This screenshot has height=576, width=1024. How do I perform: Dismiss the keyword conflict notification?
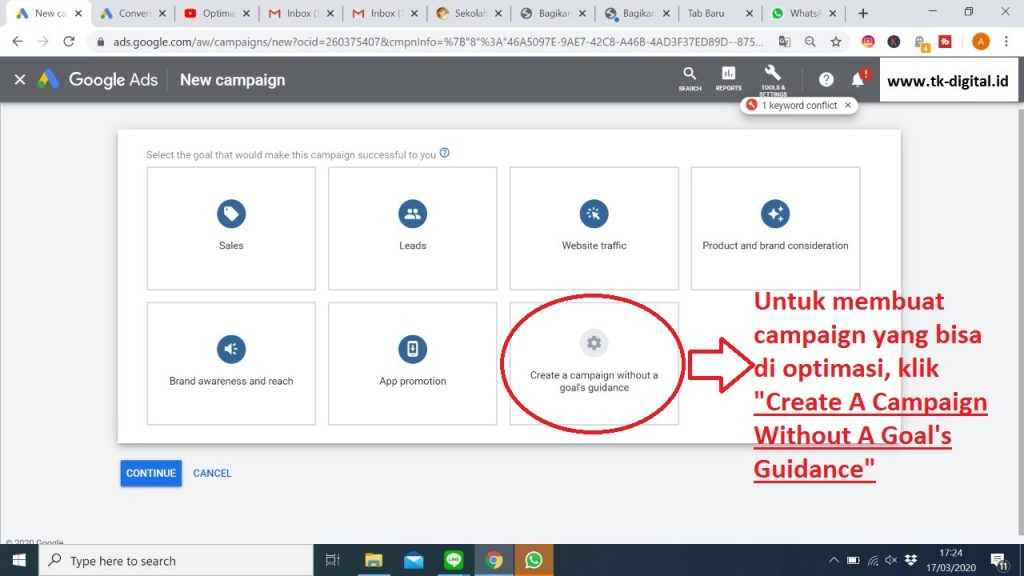coord(848,105)
